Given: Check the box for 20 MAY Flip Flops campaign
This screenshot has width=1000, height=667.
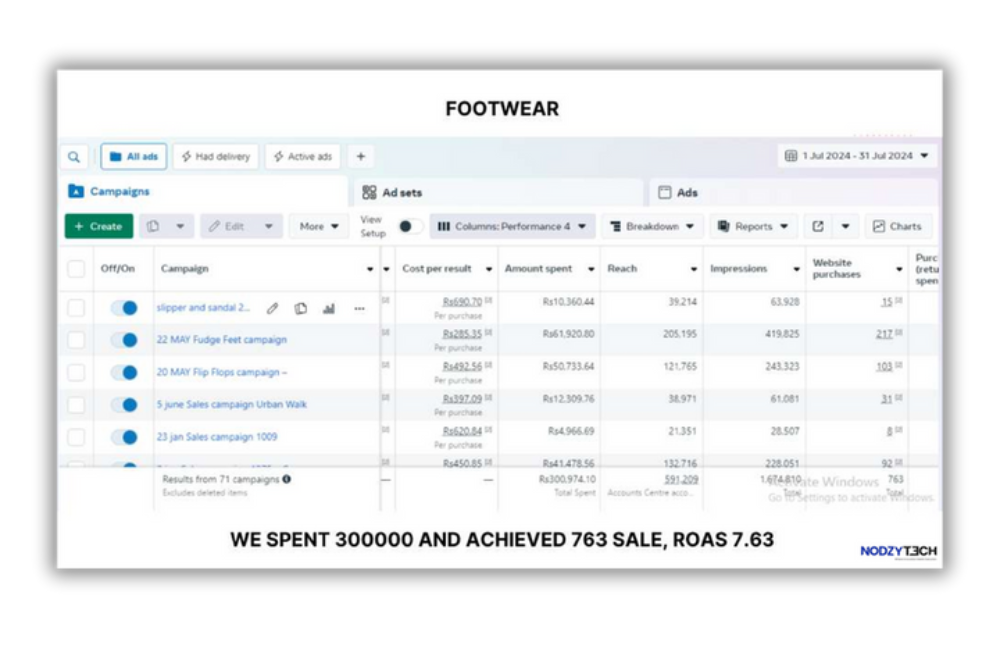Looking at the screenshot, I should point(76,373).
